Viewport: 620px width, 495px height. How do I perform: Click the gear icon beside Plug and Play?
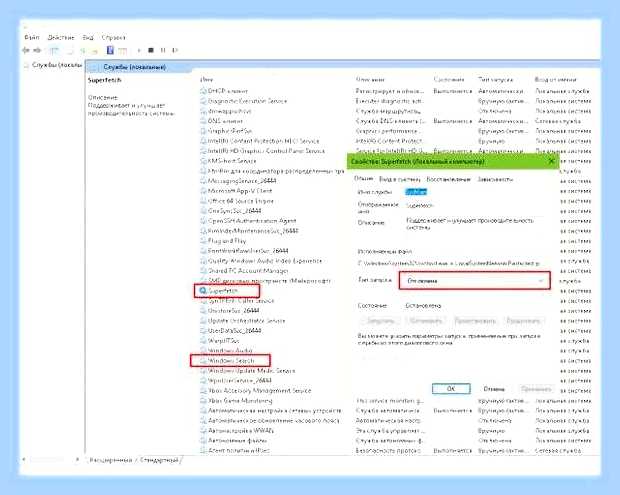[203, 241]
